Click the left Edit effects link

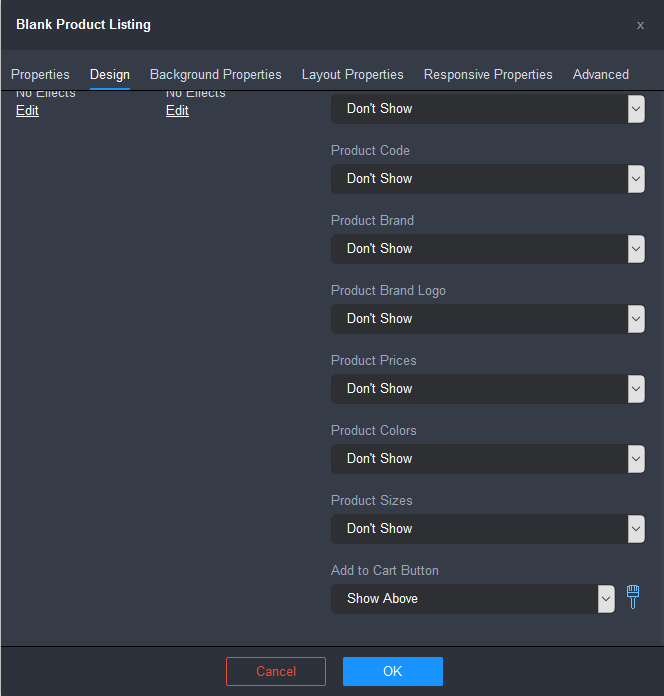(27, 110)
